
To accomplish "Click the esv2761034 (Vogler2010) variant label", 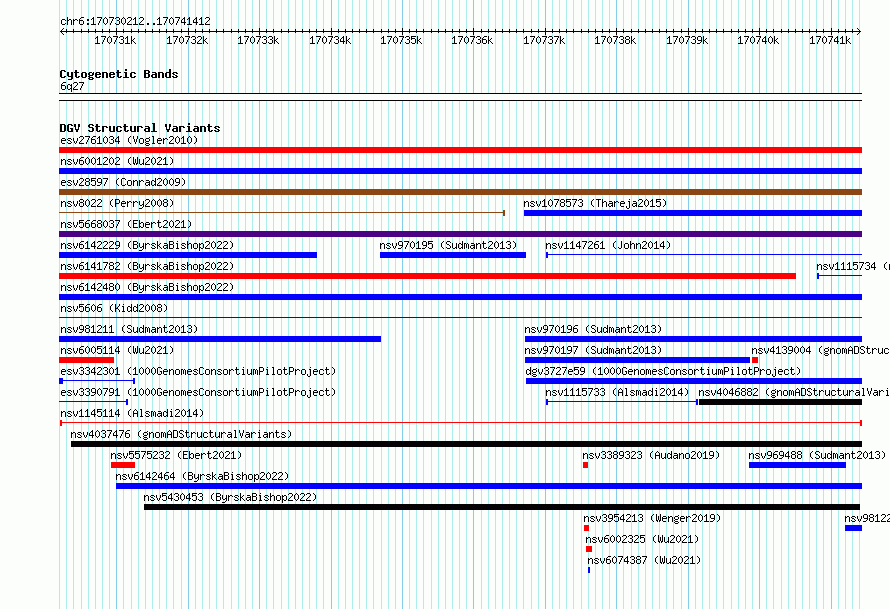I will point(129,140).
